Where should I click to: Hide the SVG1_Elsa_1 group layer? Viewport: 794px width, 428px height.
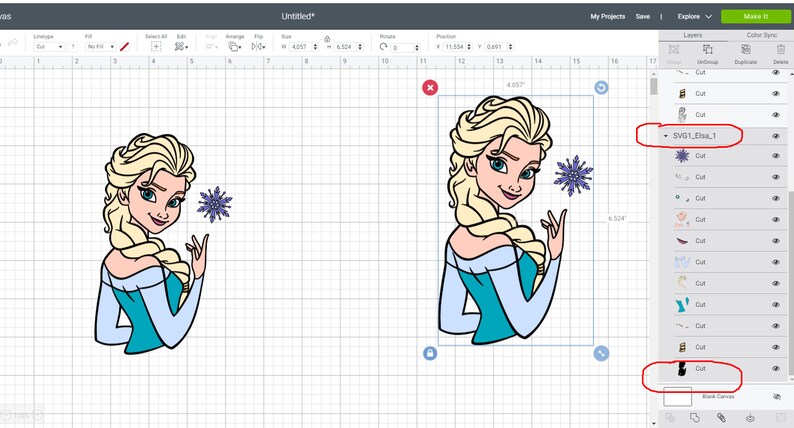775,136
